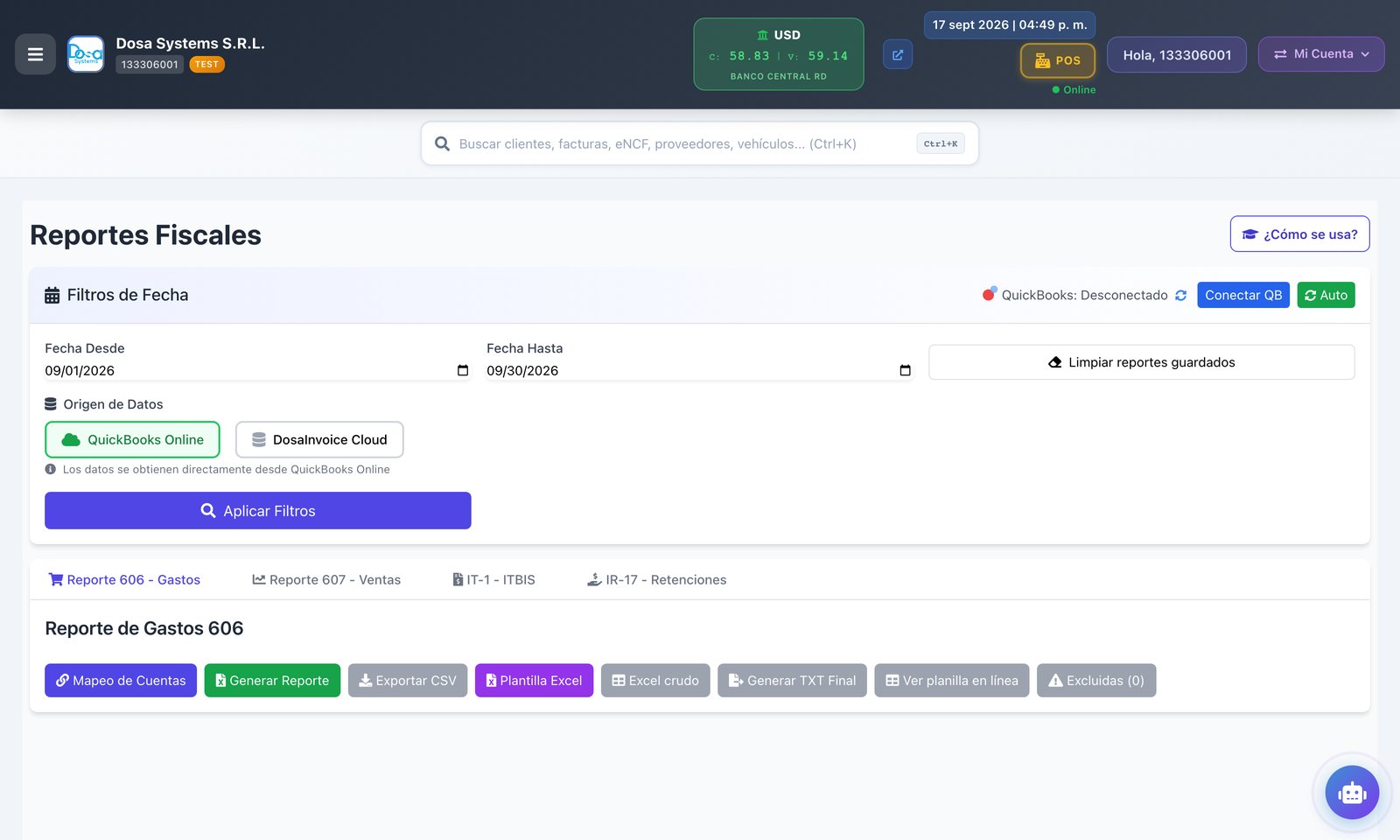
Task: Open the ¿Cómo se usa? help guide
Action: tap(1300, 234)
